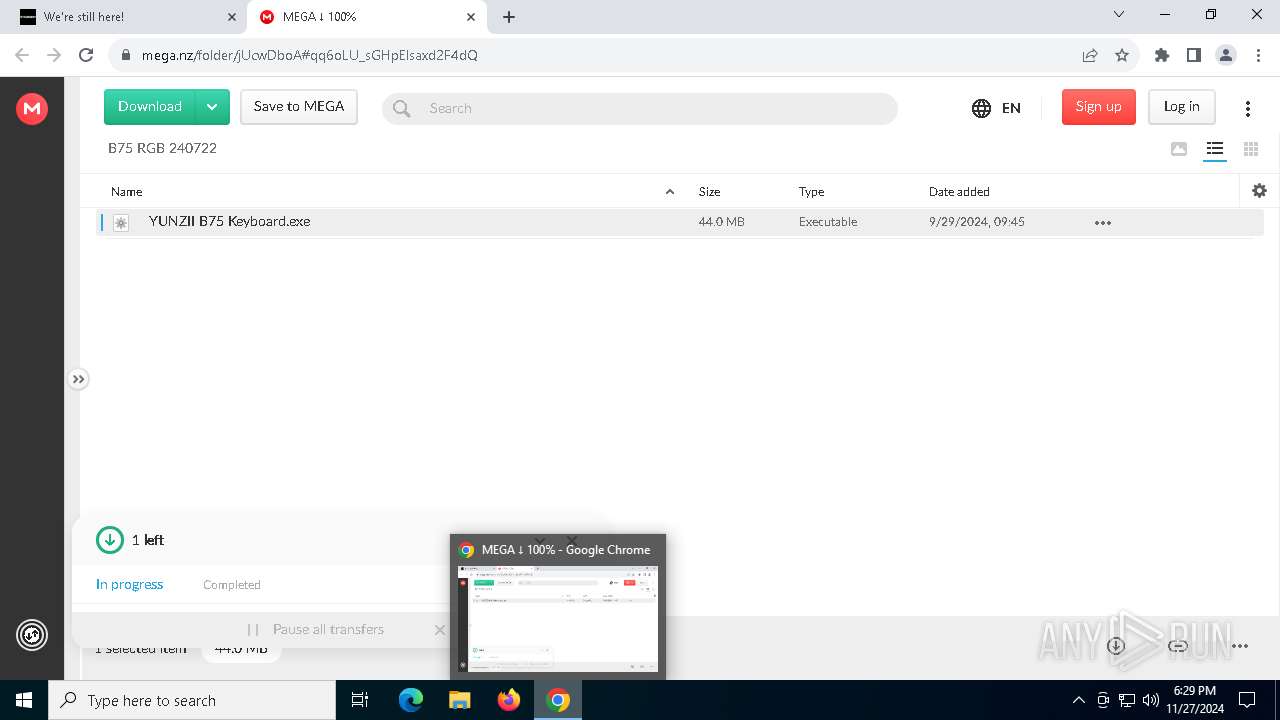Click the green download progress icon

tap(109, 540)
